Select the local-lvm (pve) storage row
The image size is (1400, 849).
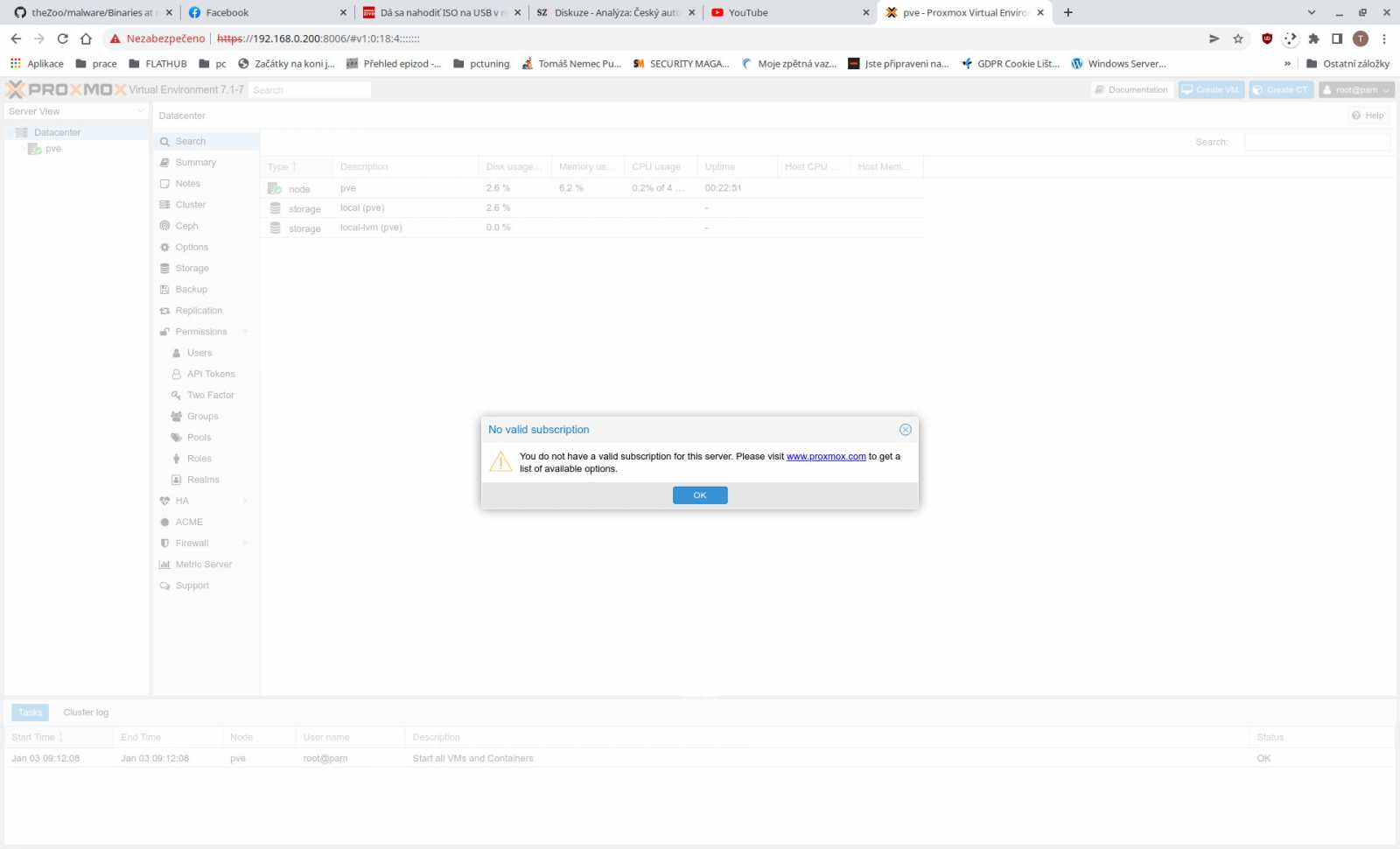tap(591, 228)
